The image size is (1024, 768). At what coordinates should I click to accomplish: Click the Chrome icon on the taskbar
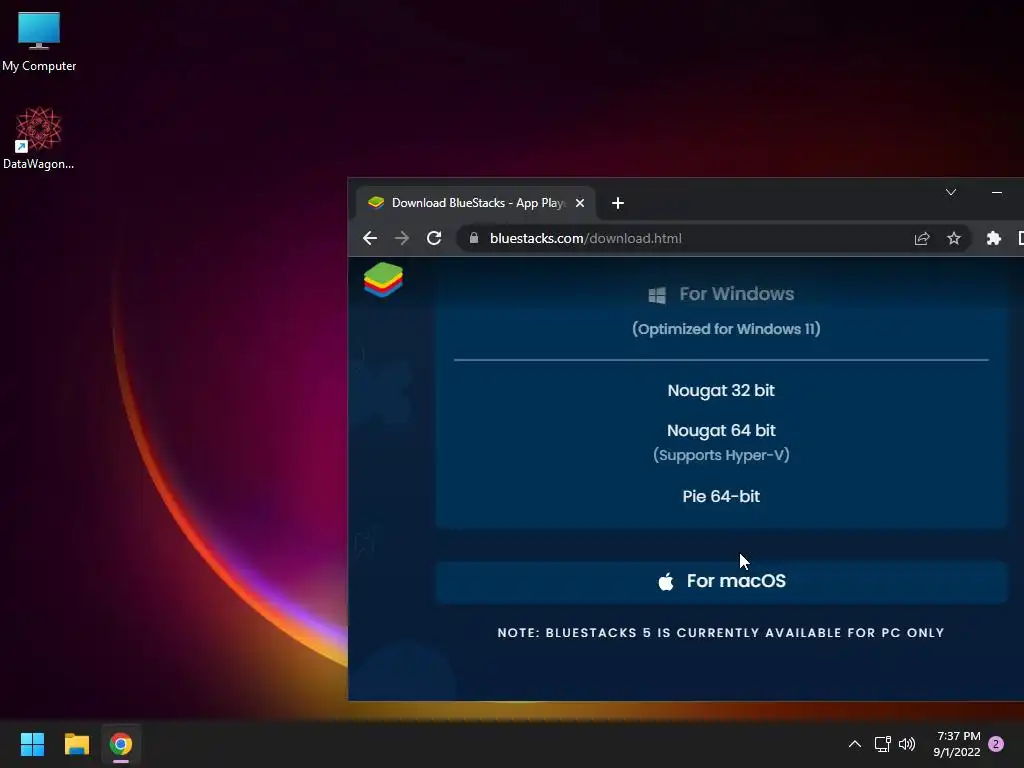click(x=121, y=744)
